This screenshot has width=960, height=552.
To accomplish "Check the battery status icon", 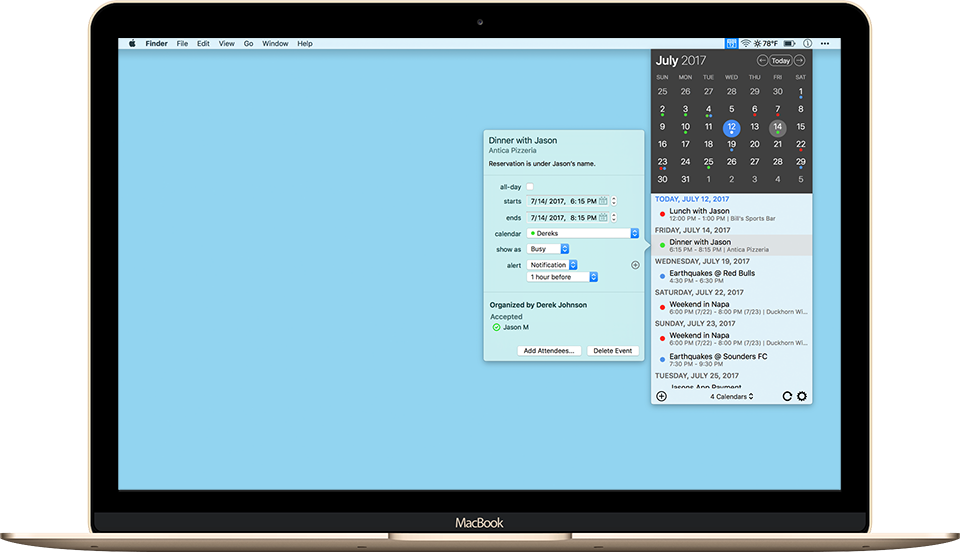I will [x=790, y=43].
